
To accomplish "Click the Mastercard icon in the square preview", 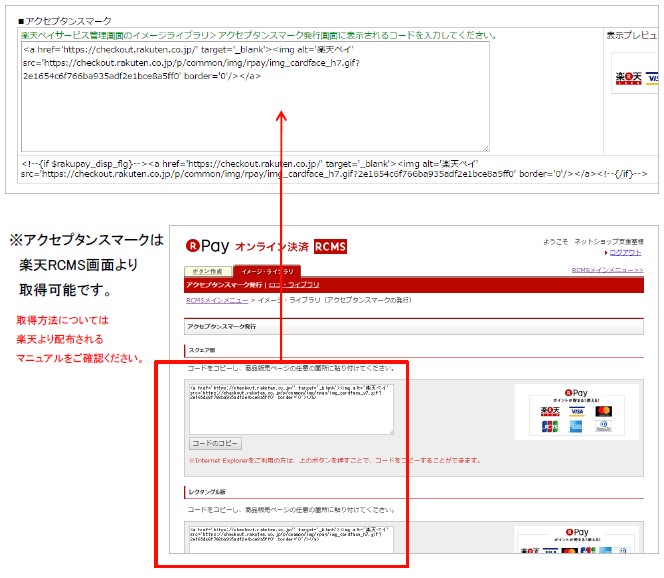I will click(603, 411).
